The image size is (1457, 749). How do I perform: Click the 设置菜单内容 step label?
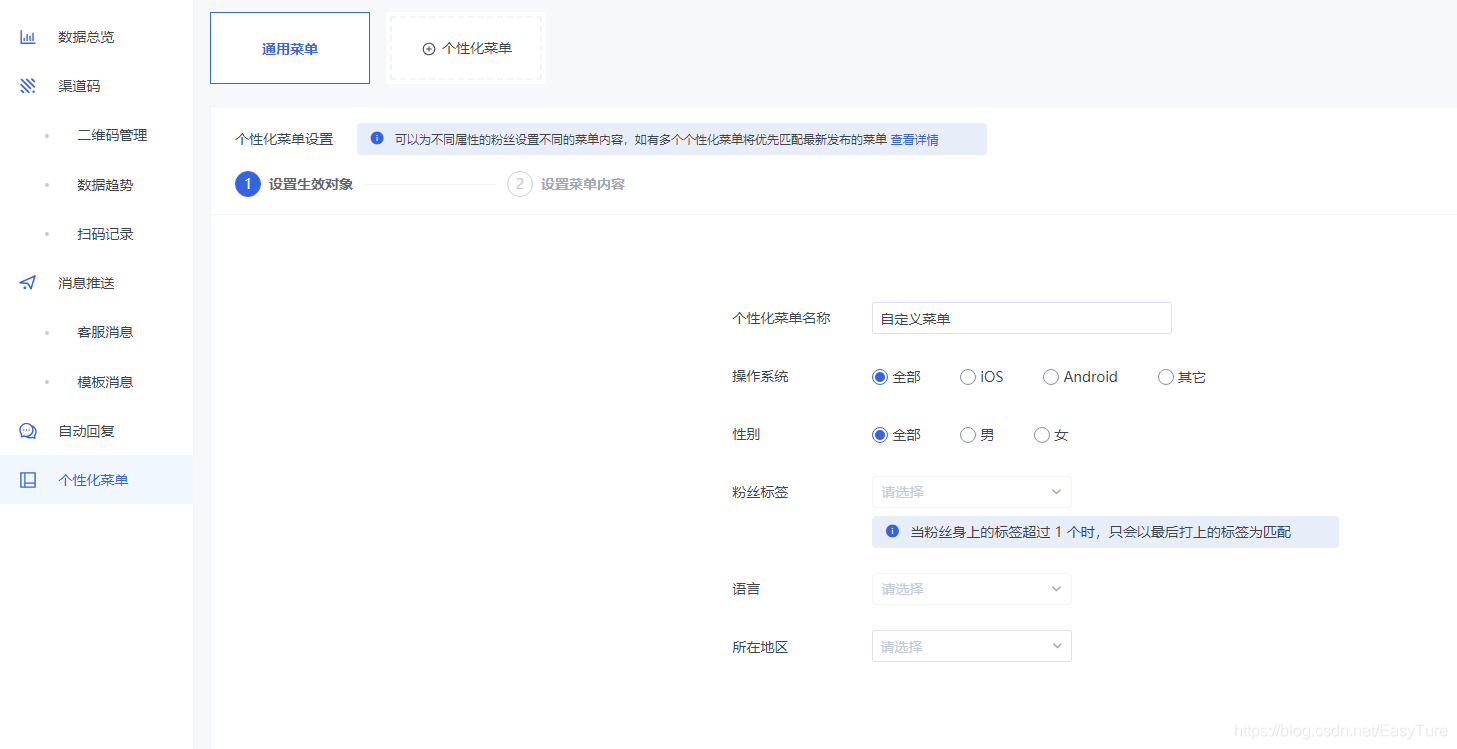pos(583,184)
